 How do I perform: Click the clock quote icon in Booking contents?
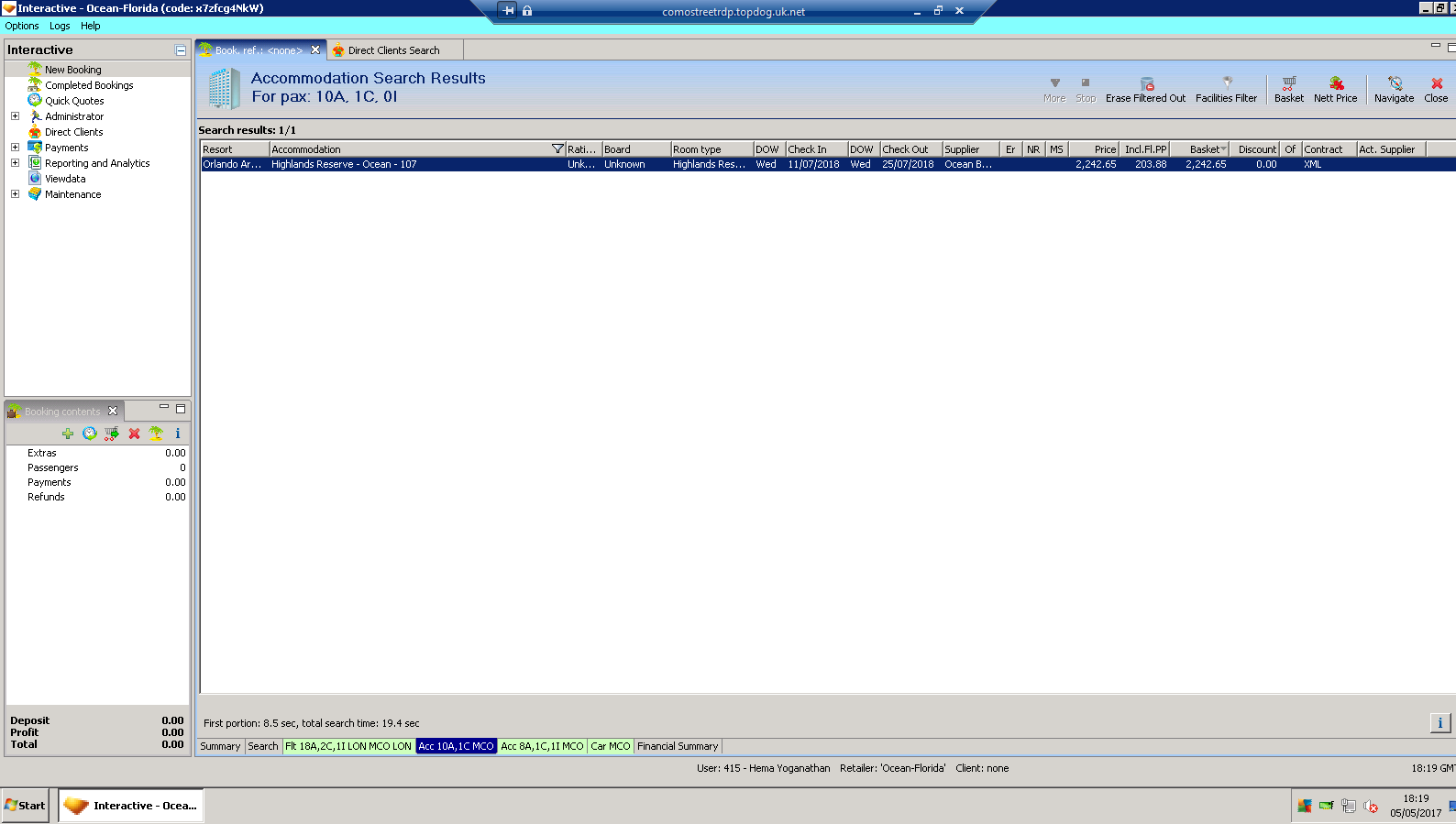(90, 434)
